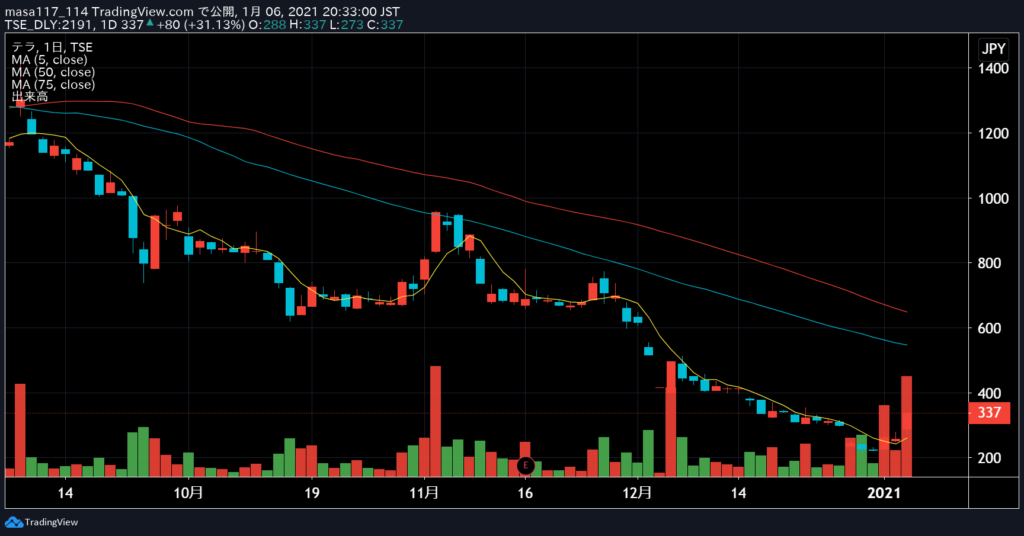This screenshot has width=1024, height=536.
Task: Click the 1000 price axis label
Action: 993,198
